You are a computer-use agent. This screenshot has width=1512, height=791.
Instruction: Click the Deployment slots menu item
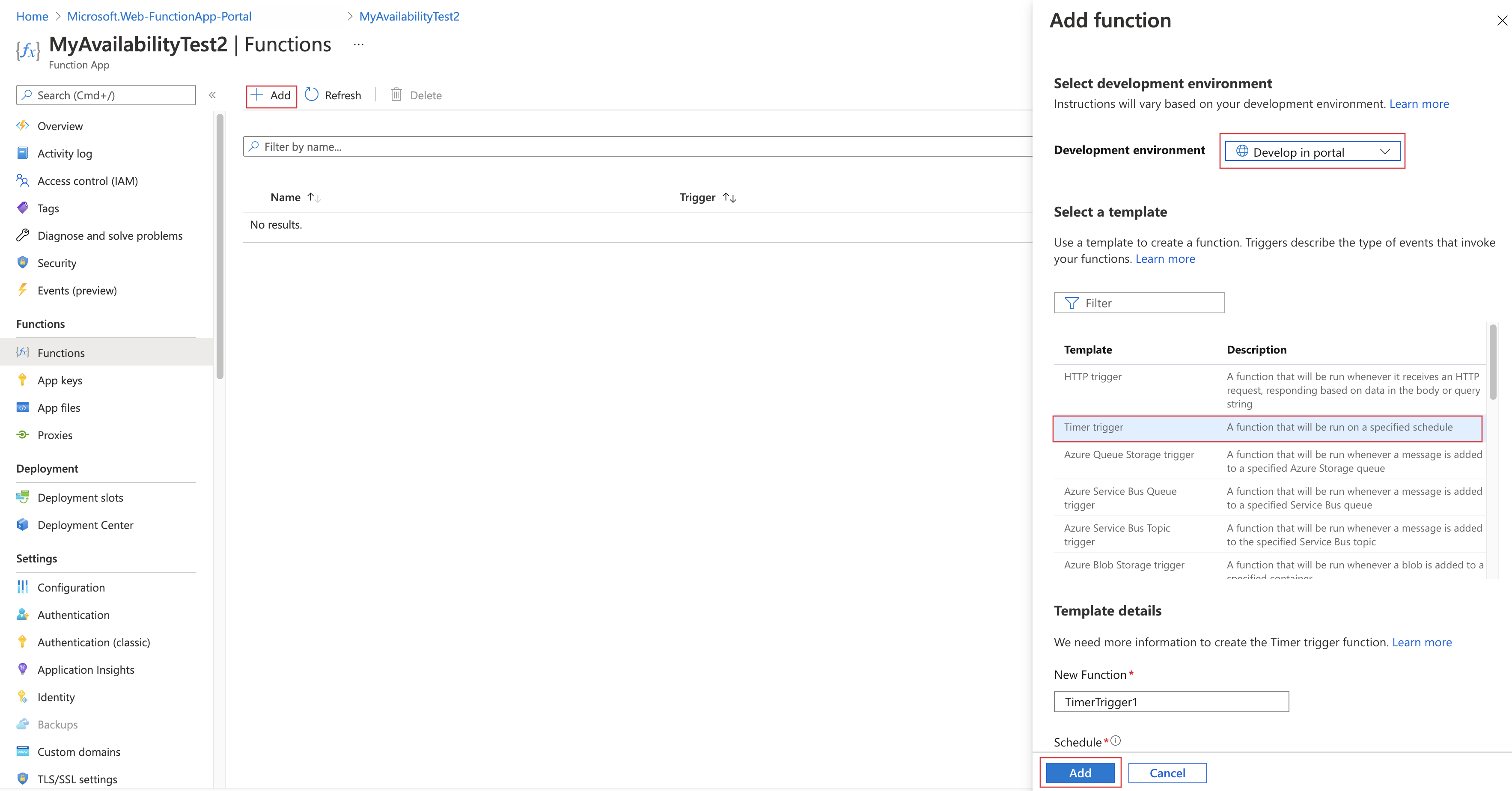[x=80, y=497]
